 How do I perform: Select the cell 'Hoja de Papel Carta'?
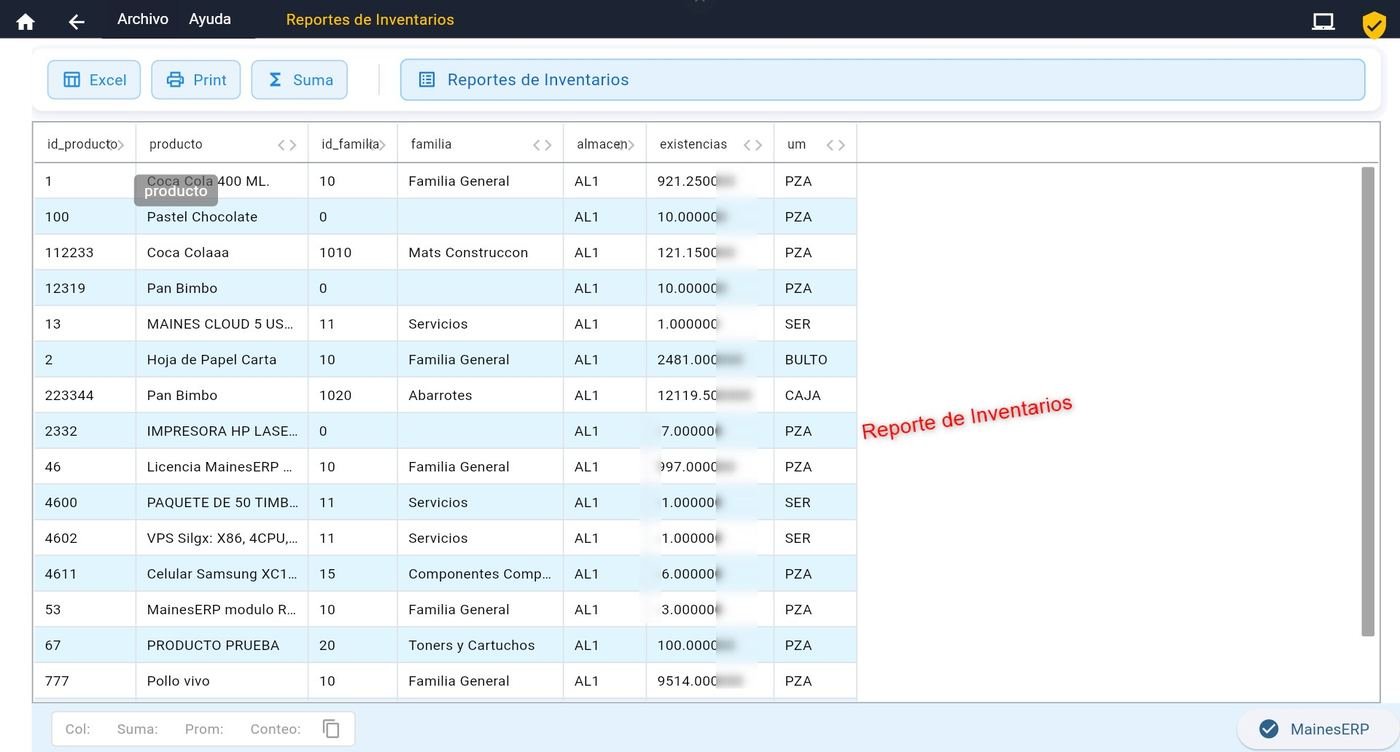click(x=222, y=360)
